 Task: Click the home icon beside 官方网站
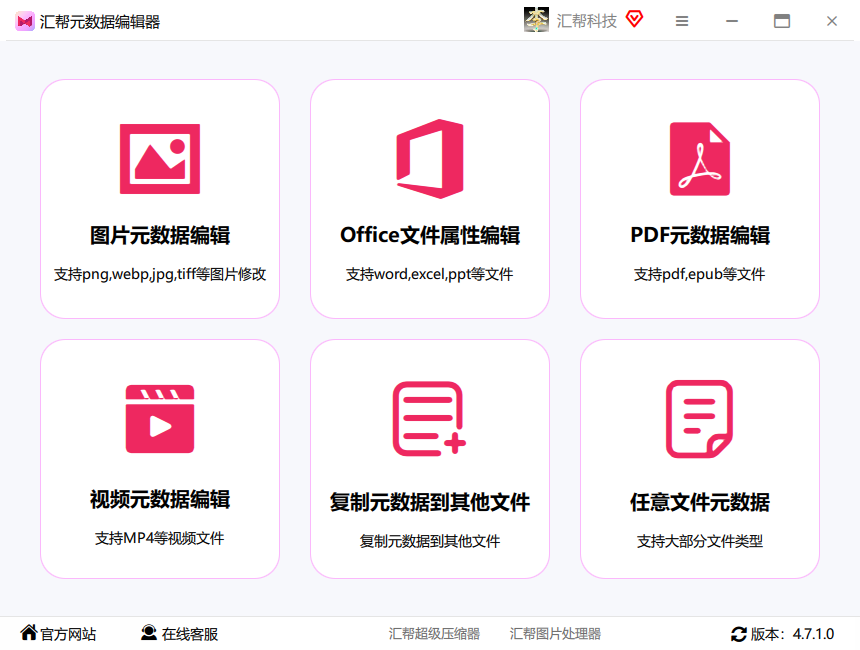tap(29, 632)
